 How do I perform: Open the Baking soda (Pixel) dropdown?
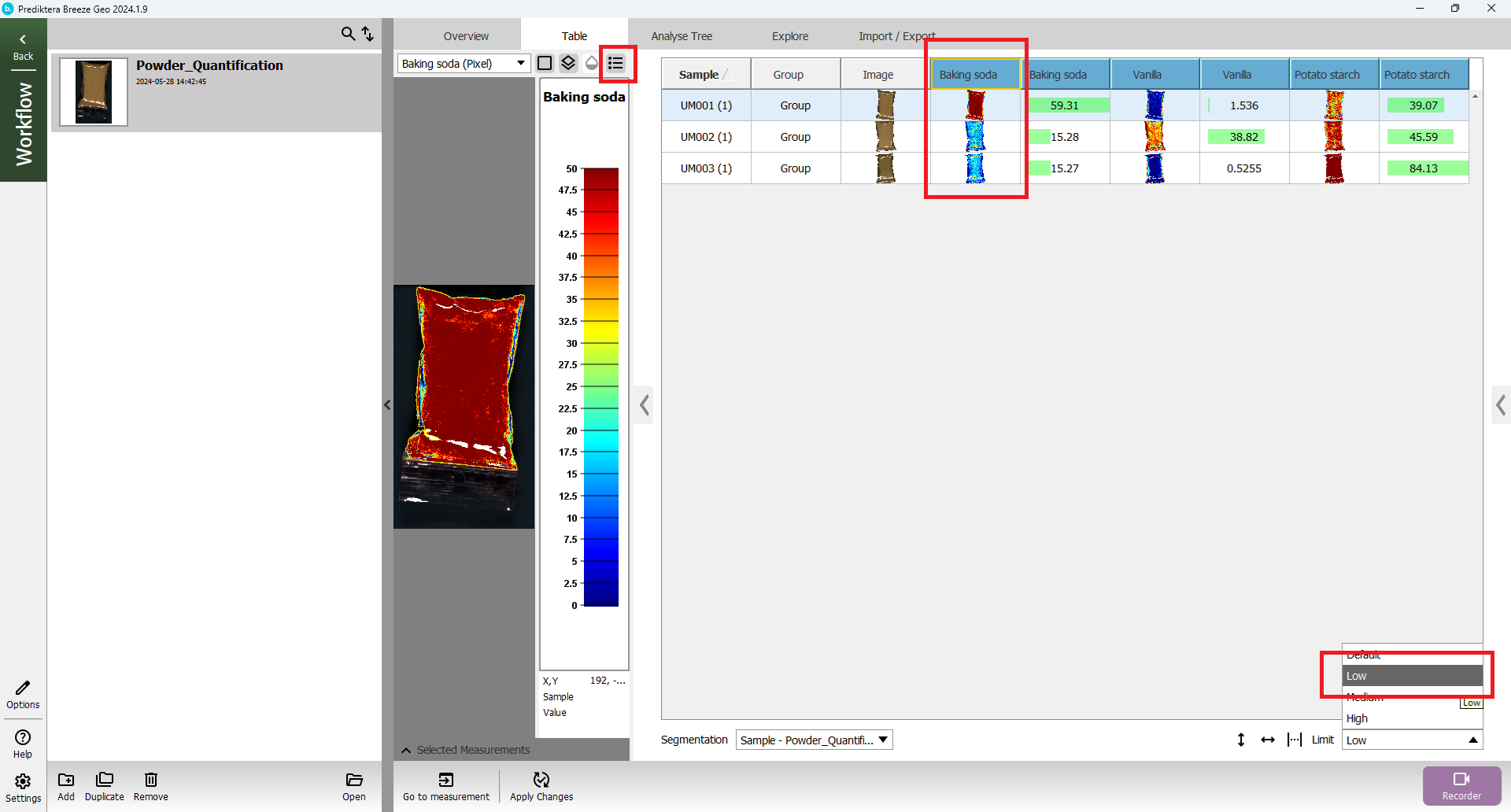[x=464, y=64]
